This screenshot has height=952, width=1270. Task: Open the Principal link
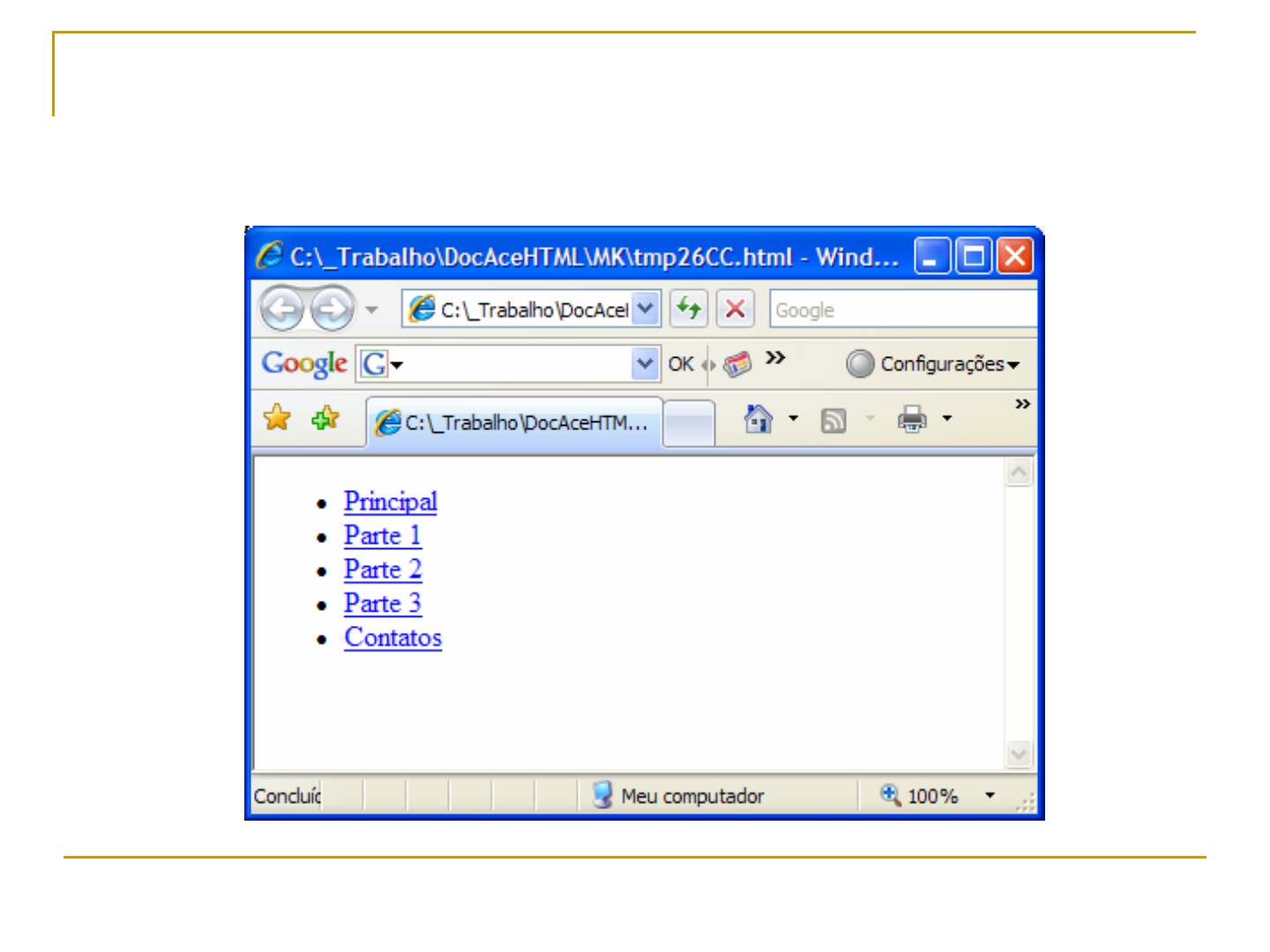(x=390, y=501)
